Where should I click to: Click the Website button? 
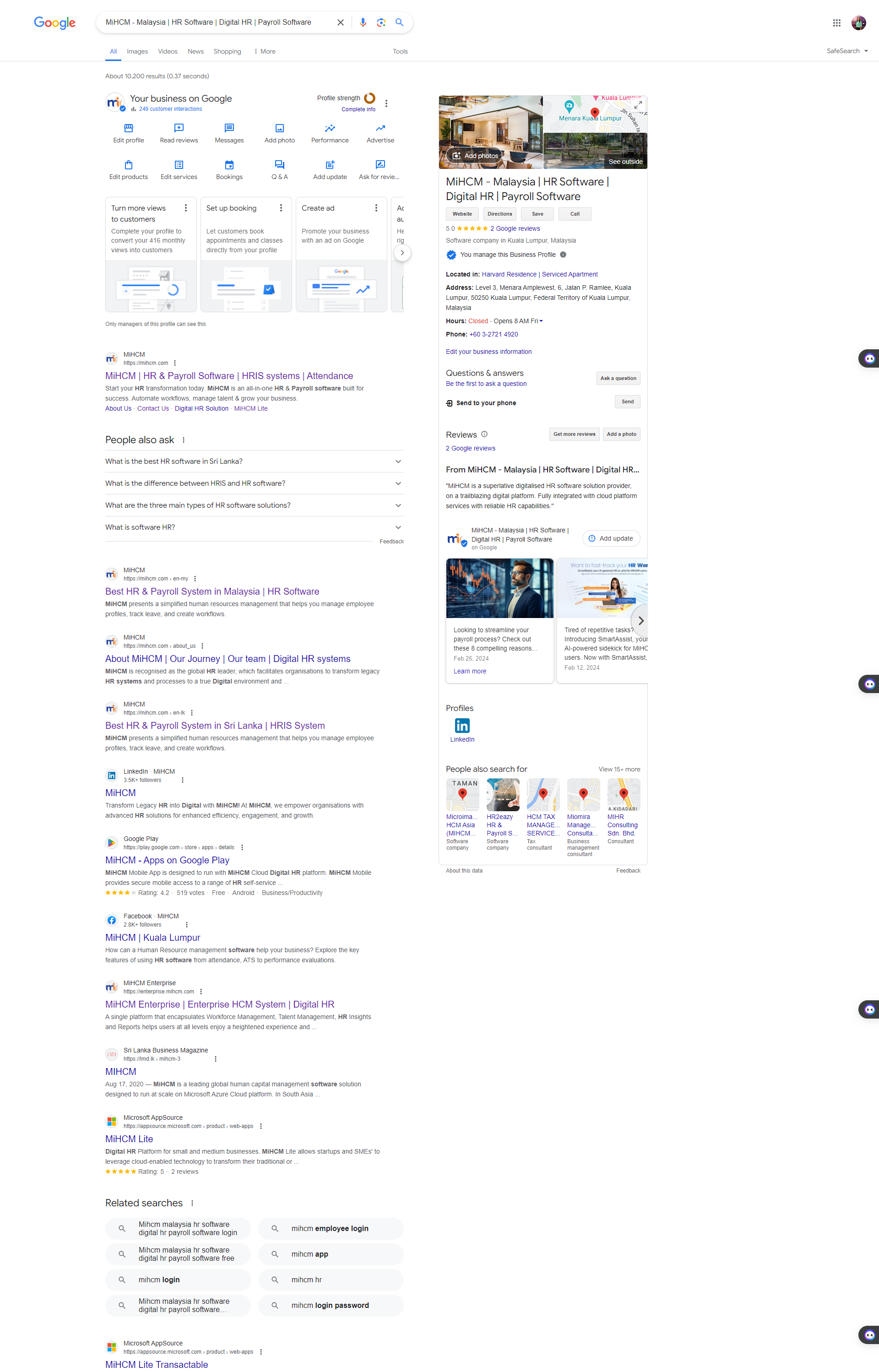[x=462, y=214]
